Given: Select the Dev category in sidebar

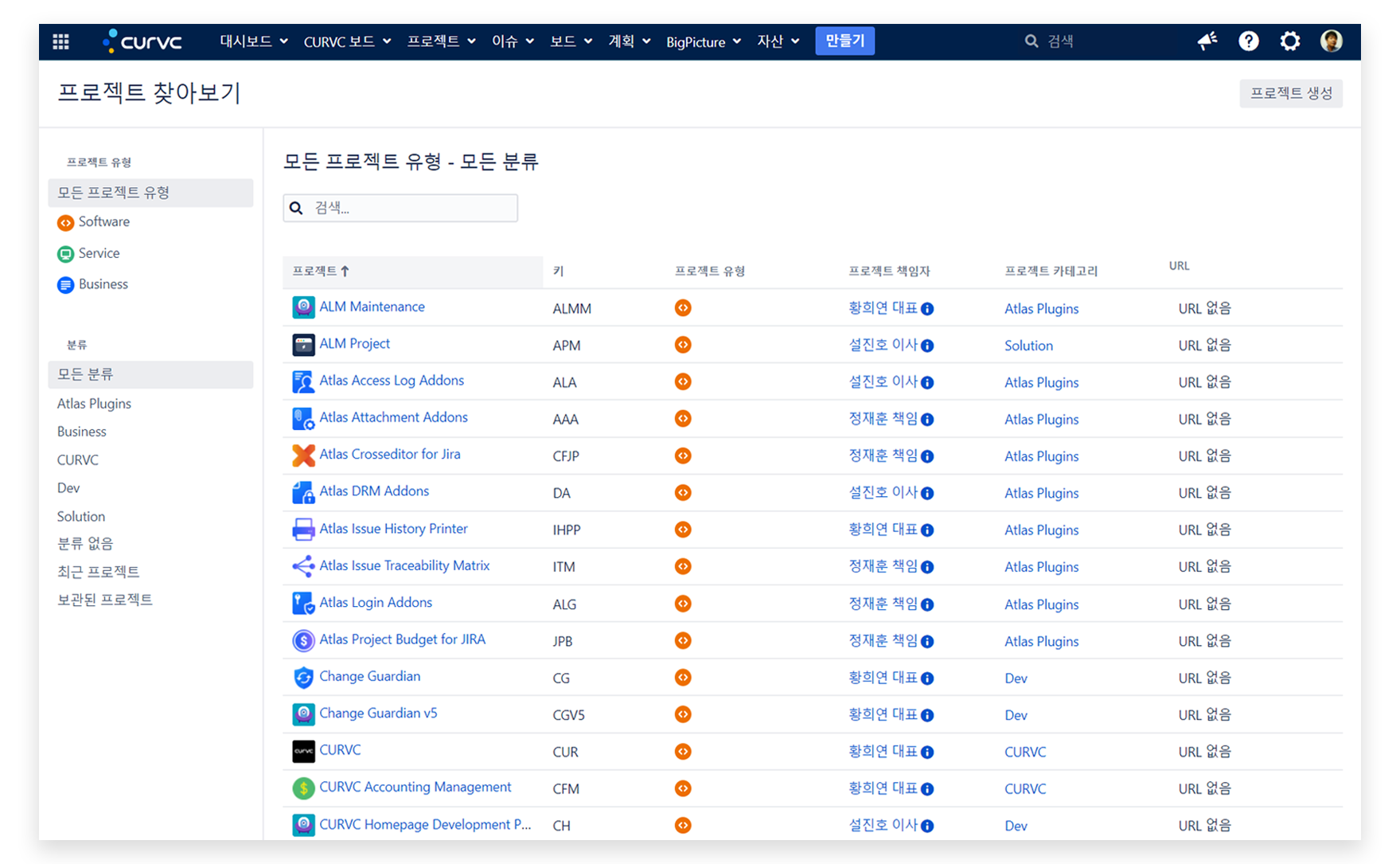Looking at the screenshot, I should 68,488.
